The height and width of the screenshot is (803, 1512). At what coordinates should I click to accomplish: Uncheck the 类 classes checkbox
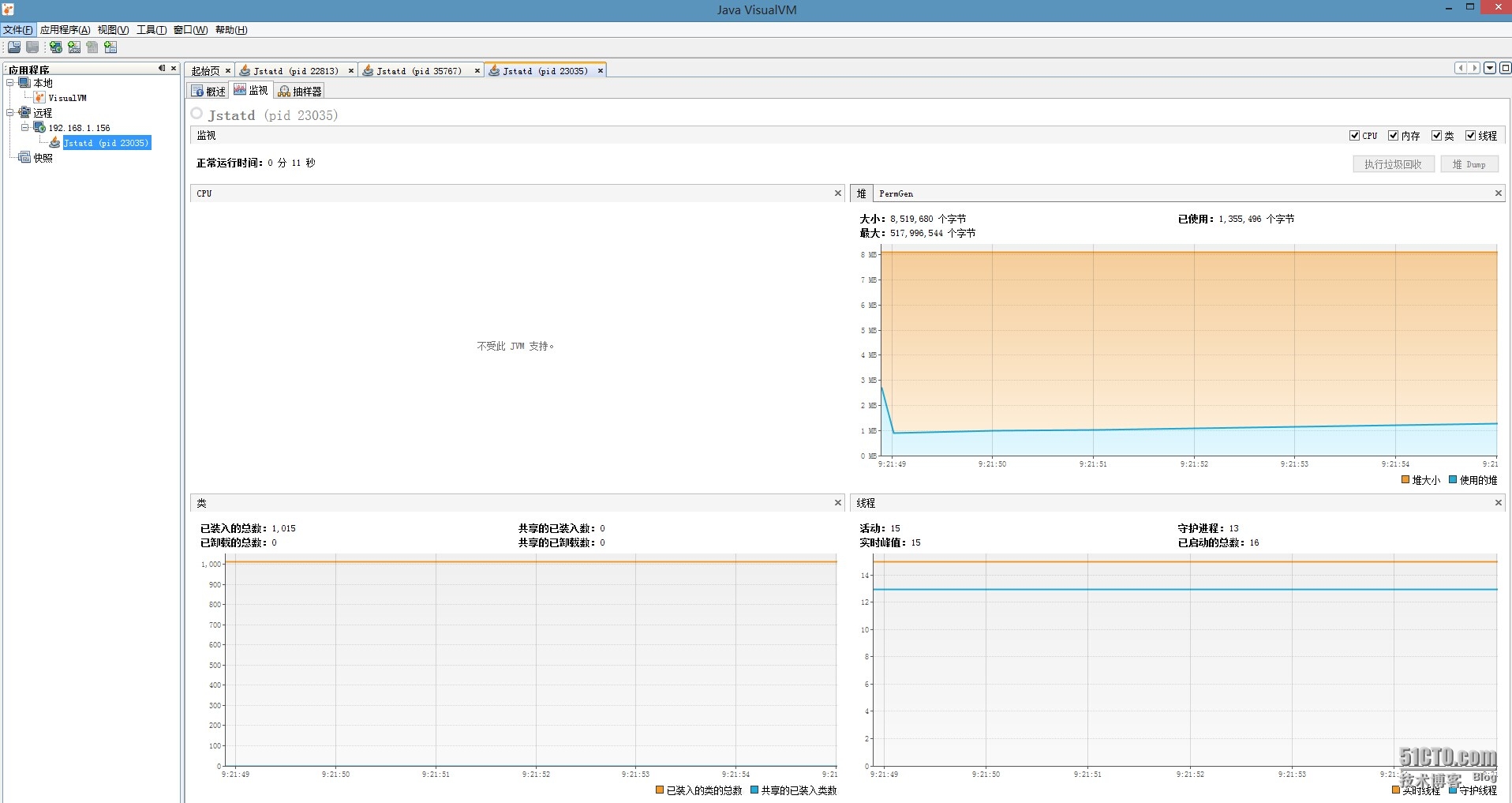pos(1436,136)
